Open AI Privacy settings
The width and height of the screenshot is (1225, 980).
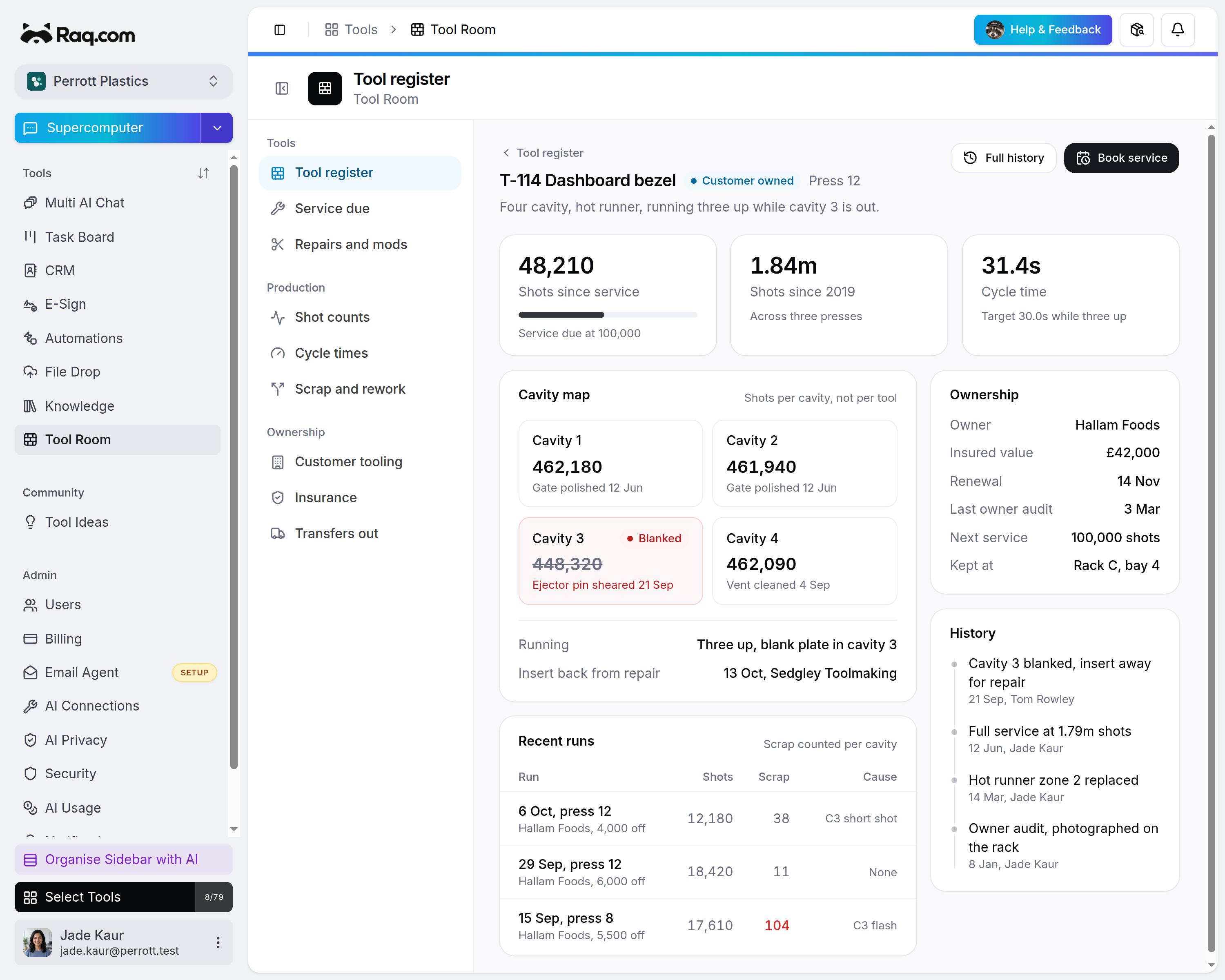click(118, 739)
